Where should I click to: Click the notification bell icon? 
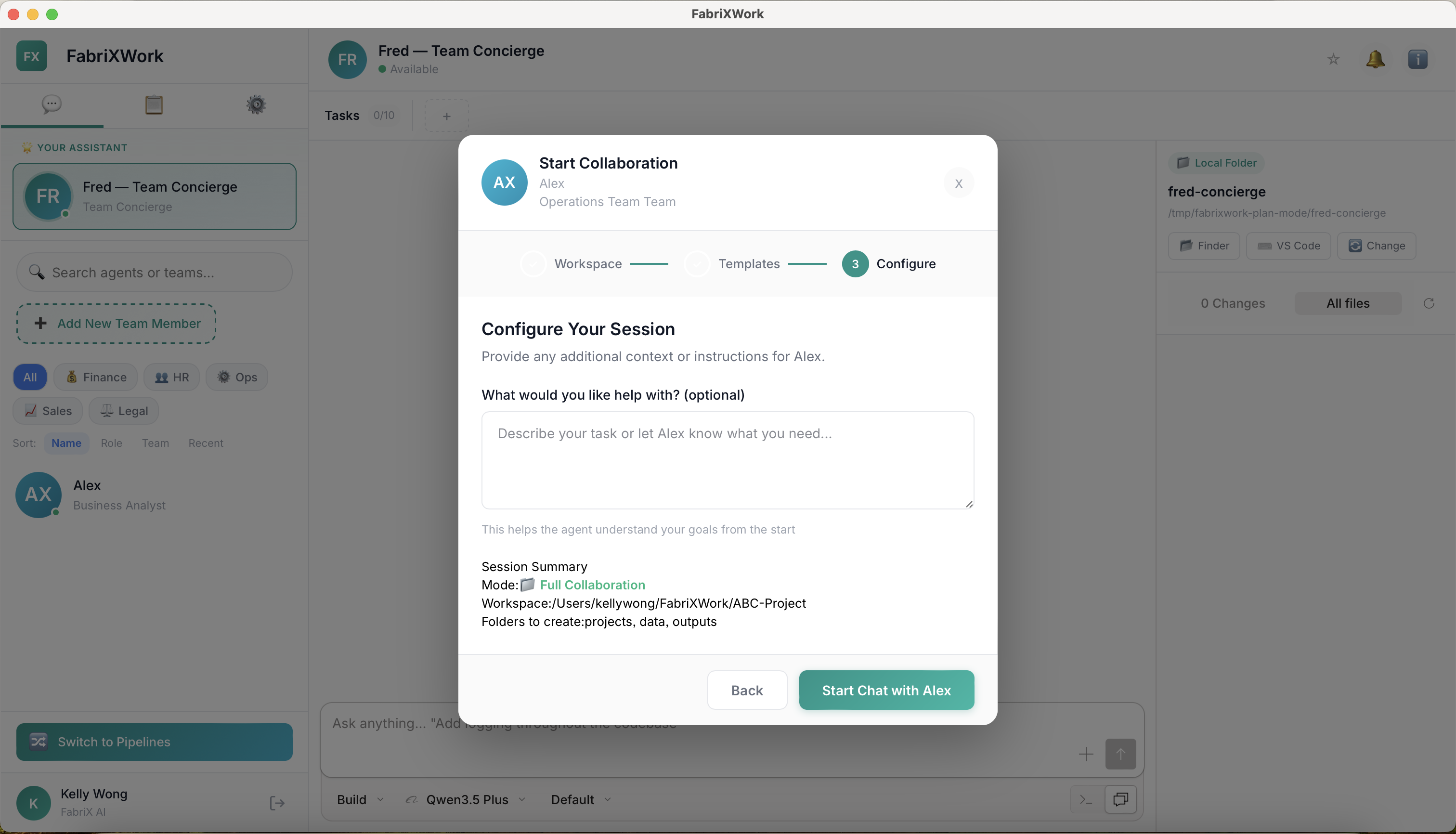coord(1375,59)
